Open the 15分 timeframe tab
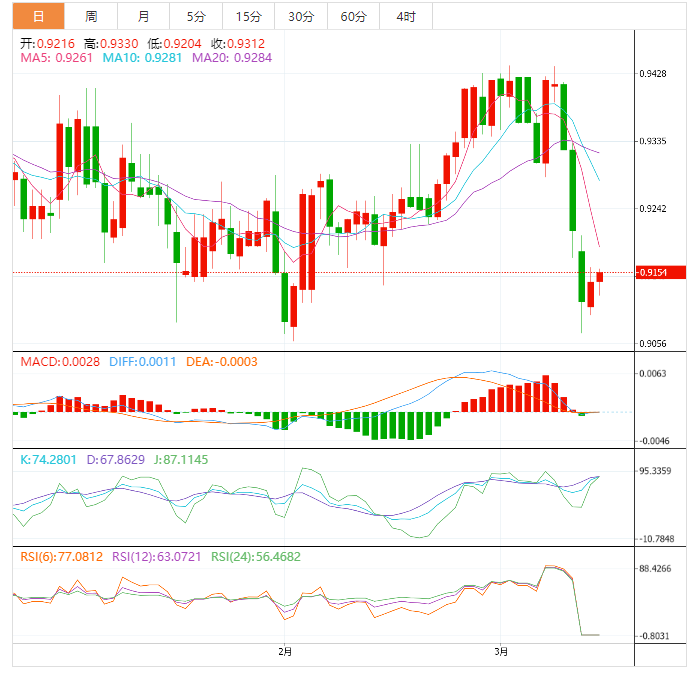699x674 pixels. pyautogui.click(x=248, y=16)
